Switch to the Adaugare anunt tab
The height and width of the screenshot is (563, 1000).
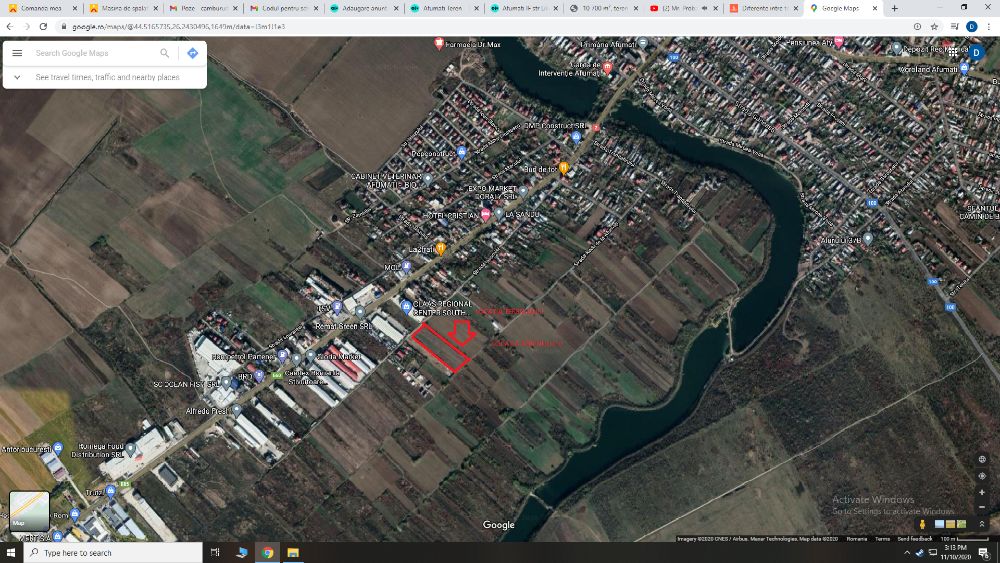[364, 8]
